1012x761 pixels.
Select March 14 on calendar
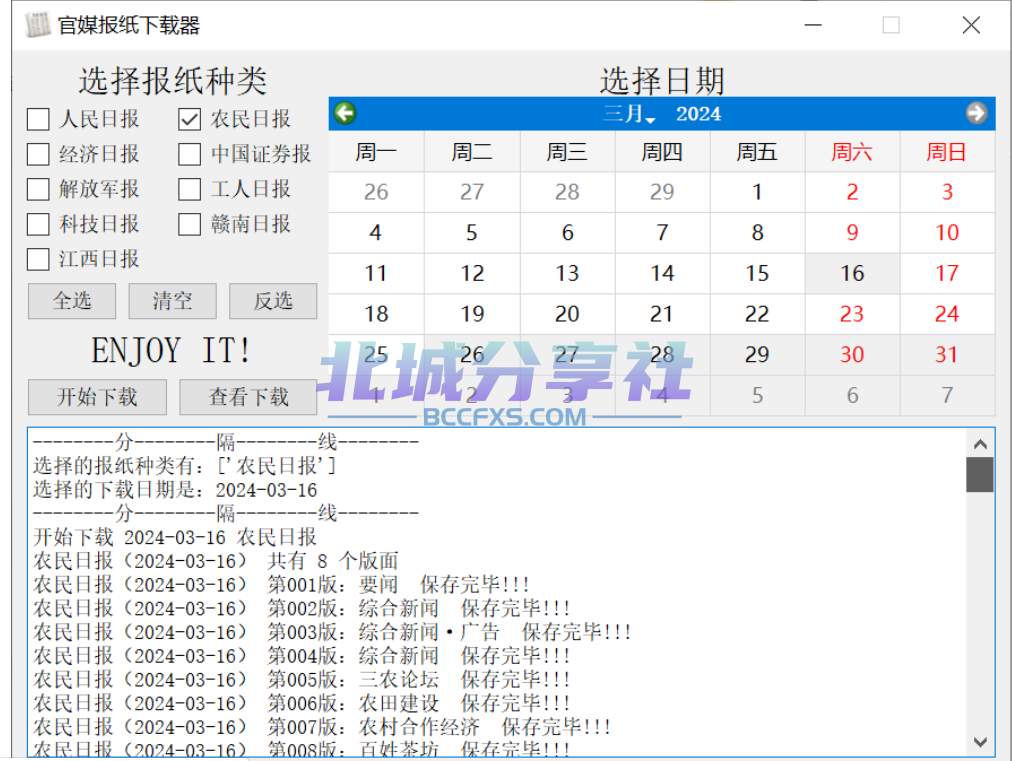(x=662, y=273)
